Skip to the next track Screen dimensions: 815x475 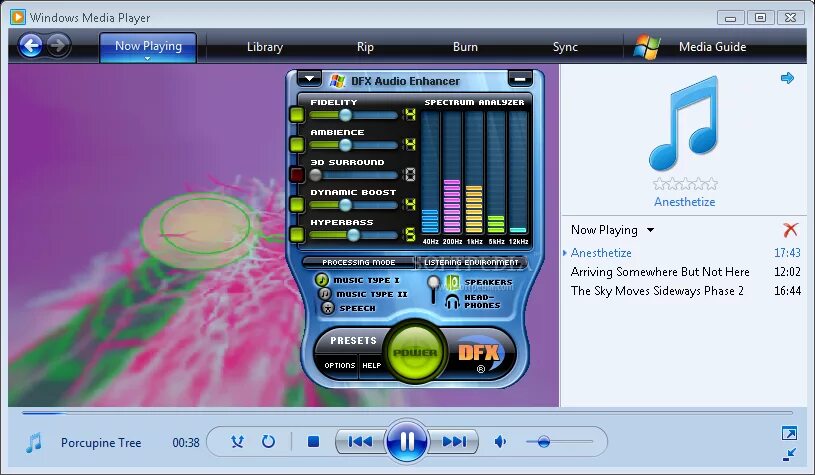pyautogui.click(x=454, y=442)
